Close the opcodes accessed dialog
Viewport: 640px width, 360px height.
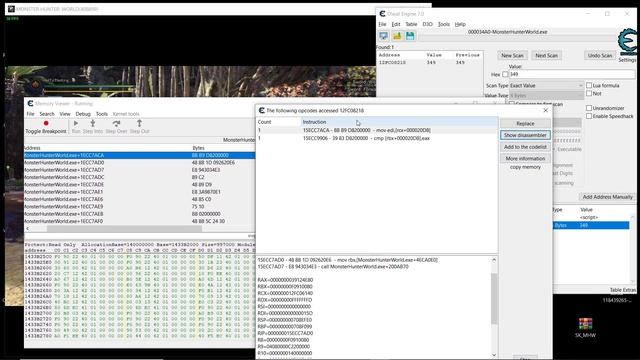pyautogui.click(x=546, y=110)
